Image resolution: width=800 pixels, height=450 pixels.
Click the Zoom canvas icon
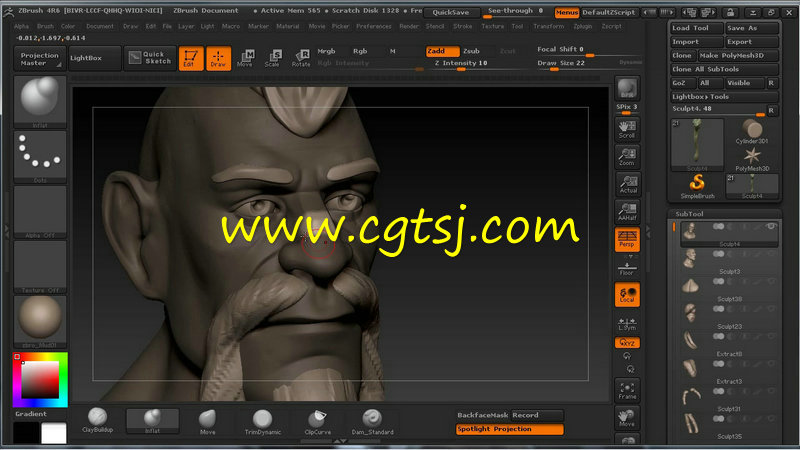[627, 157]
